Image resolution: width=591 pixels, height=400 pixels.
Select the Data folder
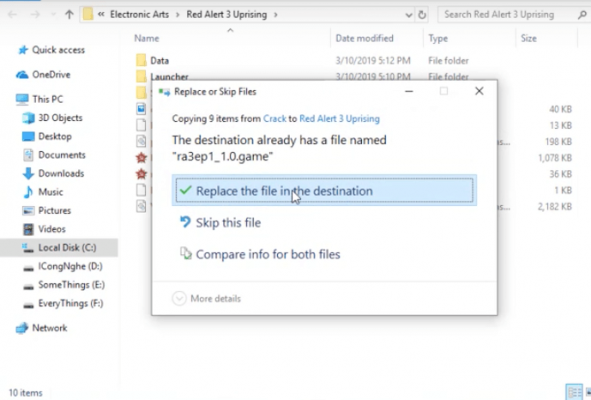(159, 61)
